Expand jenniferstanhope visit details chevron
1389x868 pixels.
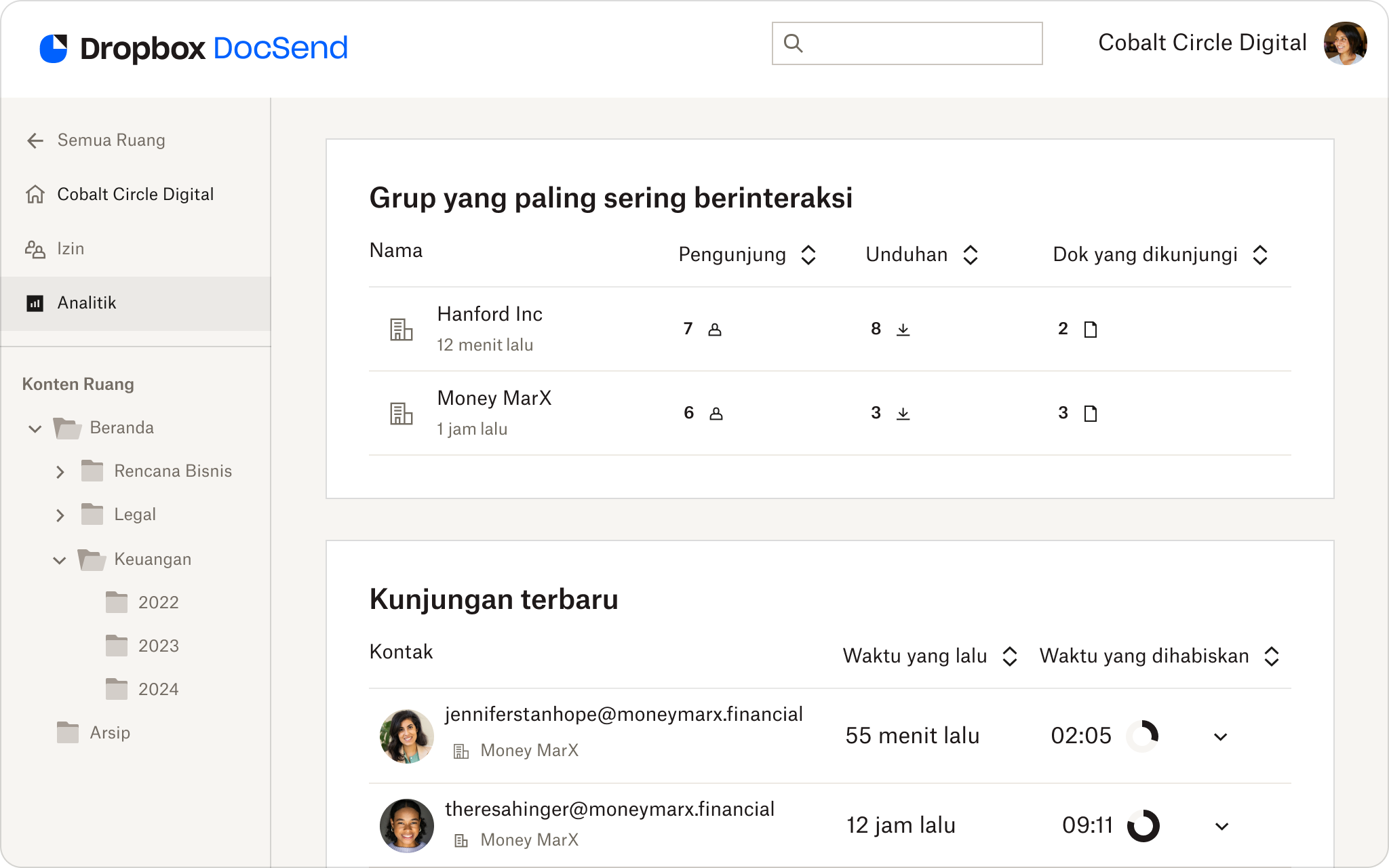pyautogui.click(x=1221, y=737)
